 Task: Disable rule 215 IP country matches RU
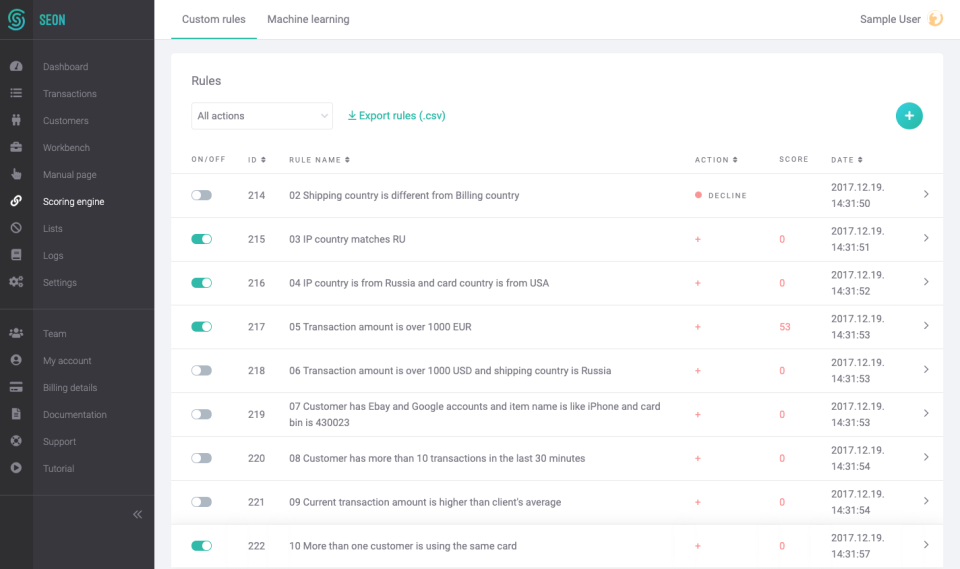point(202,239)
